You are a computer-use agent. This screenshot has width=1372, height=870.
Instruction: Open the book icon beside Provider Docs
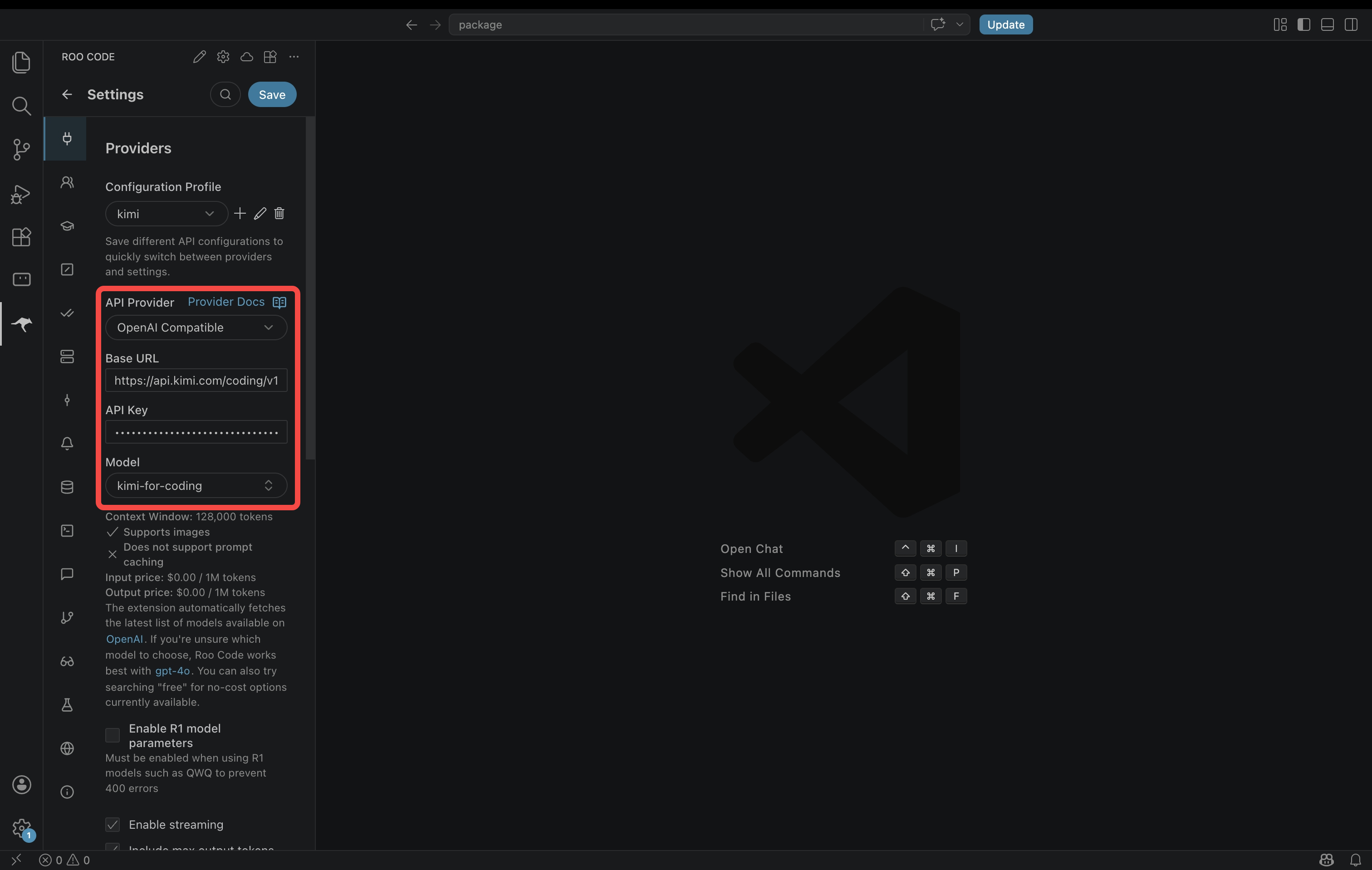279,302
